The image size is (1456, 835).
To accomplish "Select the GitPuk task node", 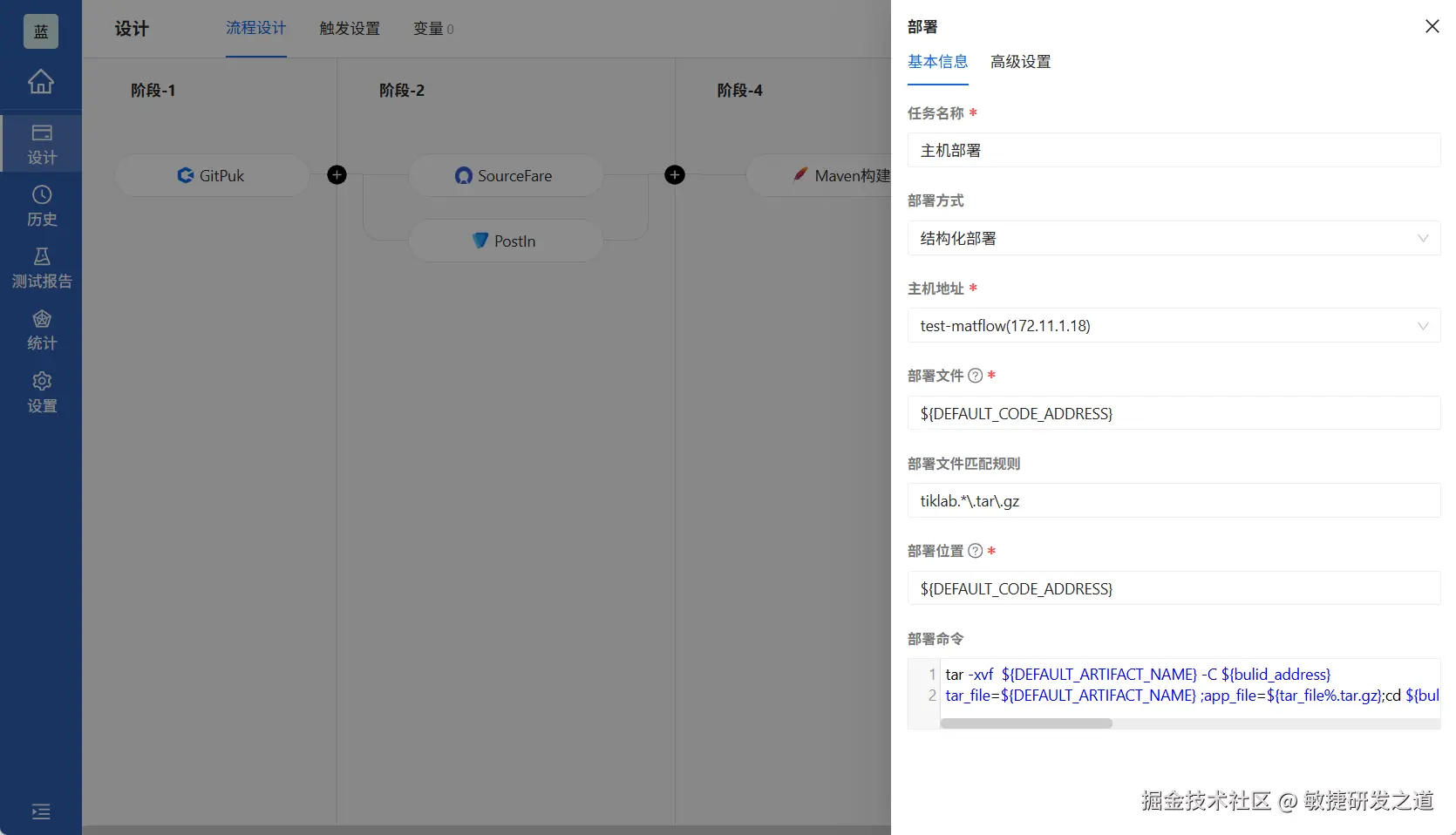I will (x=212, y=175).
